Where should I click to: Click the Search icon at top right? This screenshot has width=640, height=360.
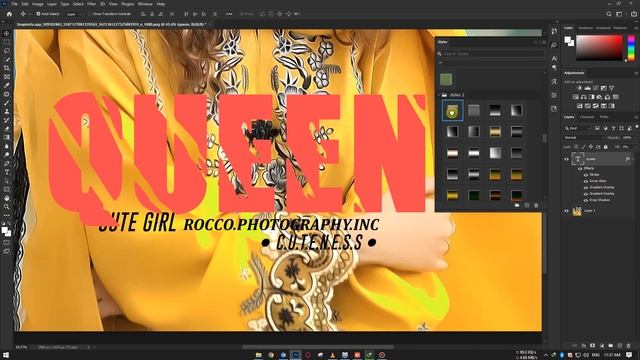[609, 14]
